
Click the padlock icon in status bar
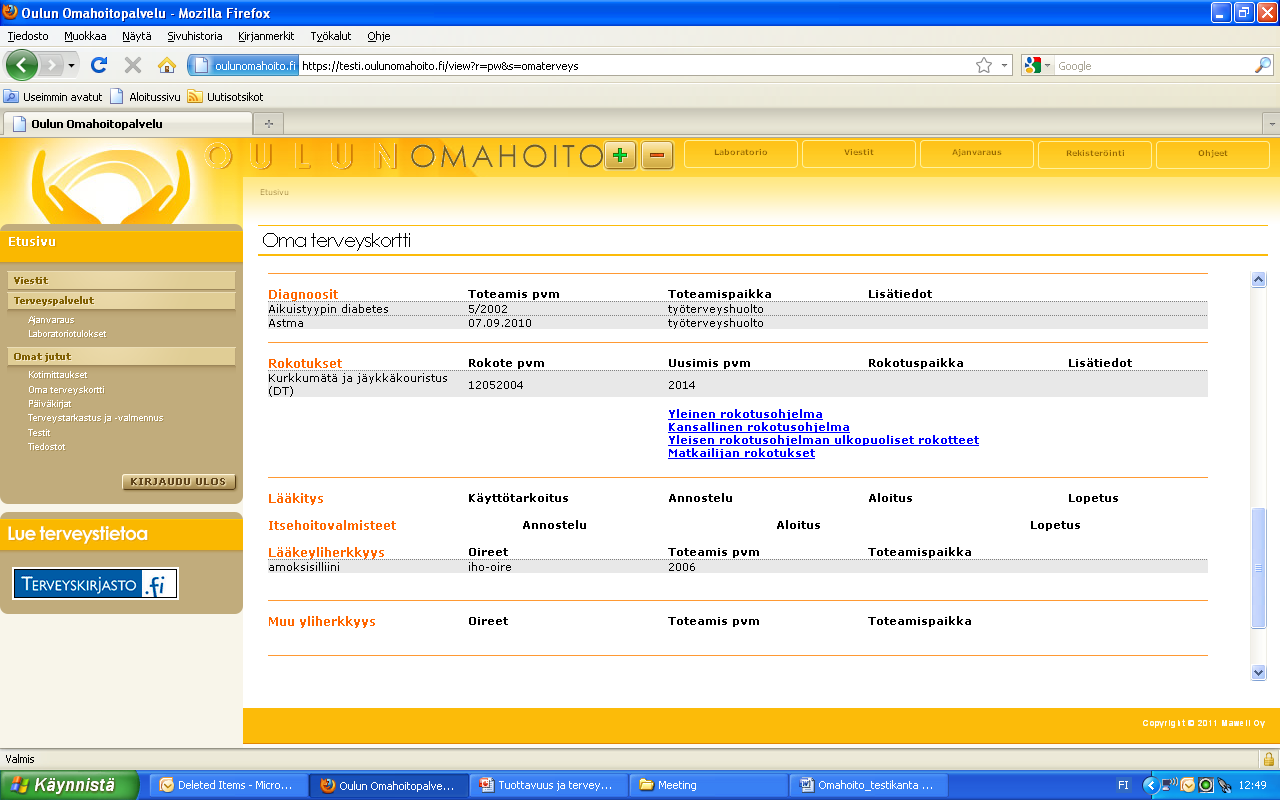(x=1268, y=759)
